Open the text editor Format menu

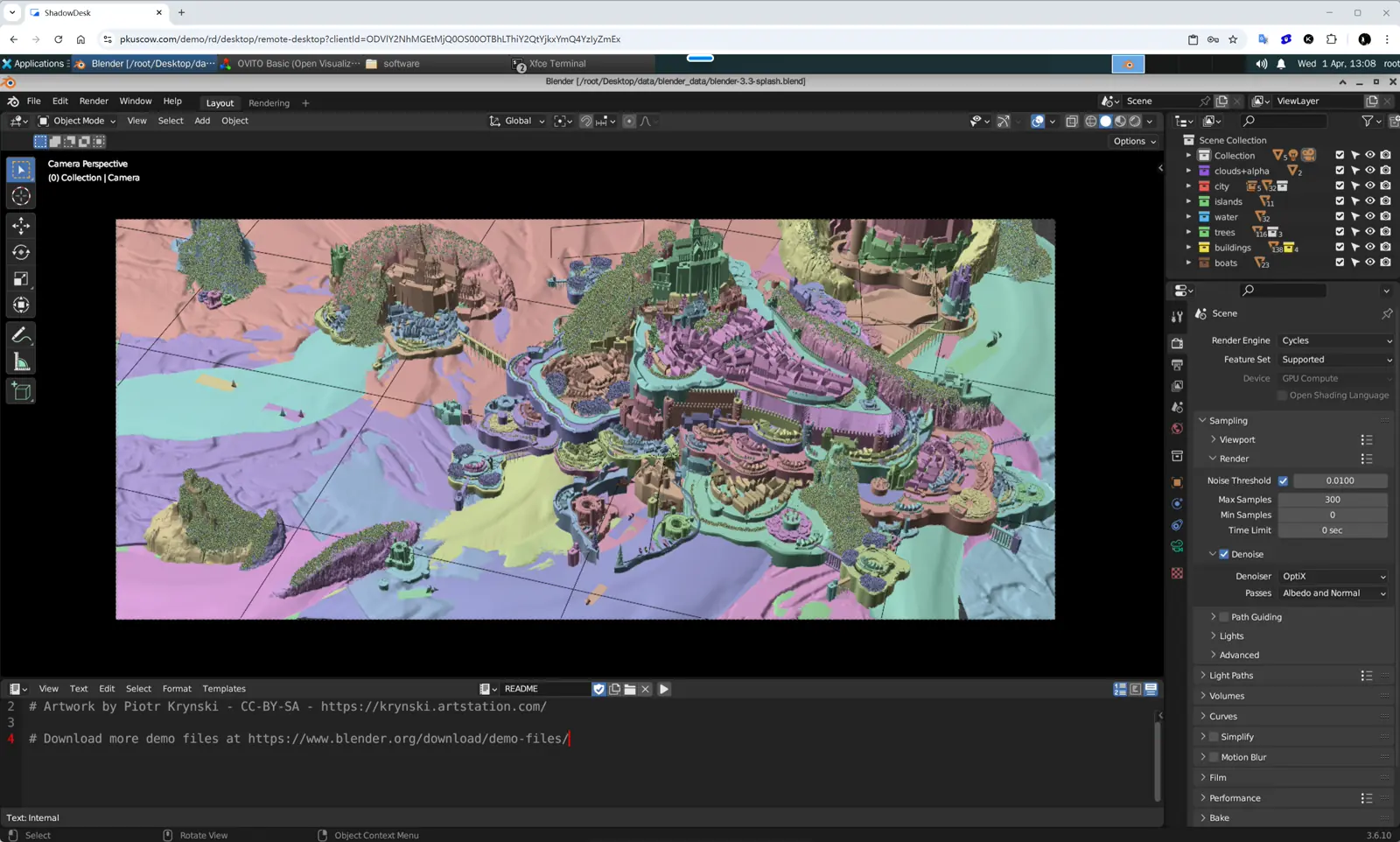coord(177,689)
